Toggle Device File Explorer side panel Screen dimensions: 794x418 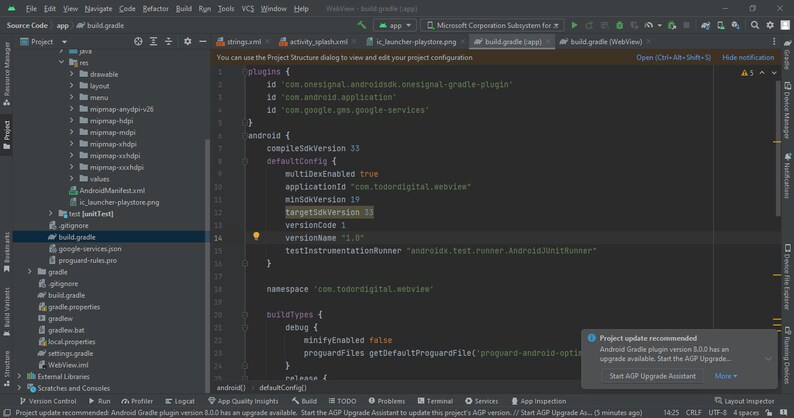click(x=787, y=277)
